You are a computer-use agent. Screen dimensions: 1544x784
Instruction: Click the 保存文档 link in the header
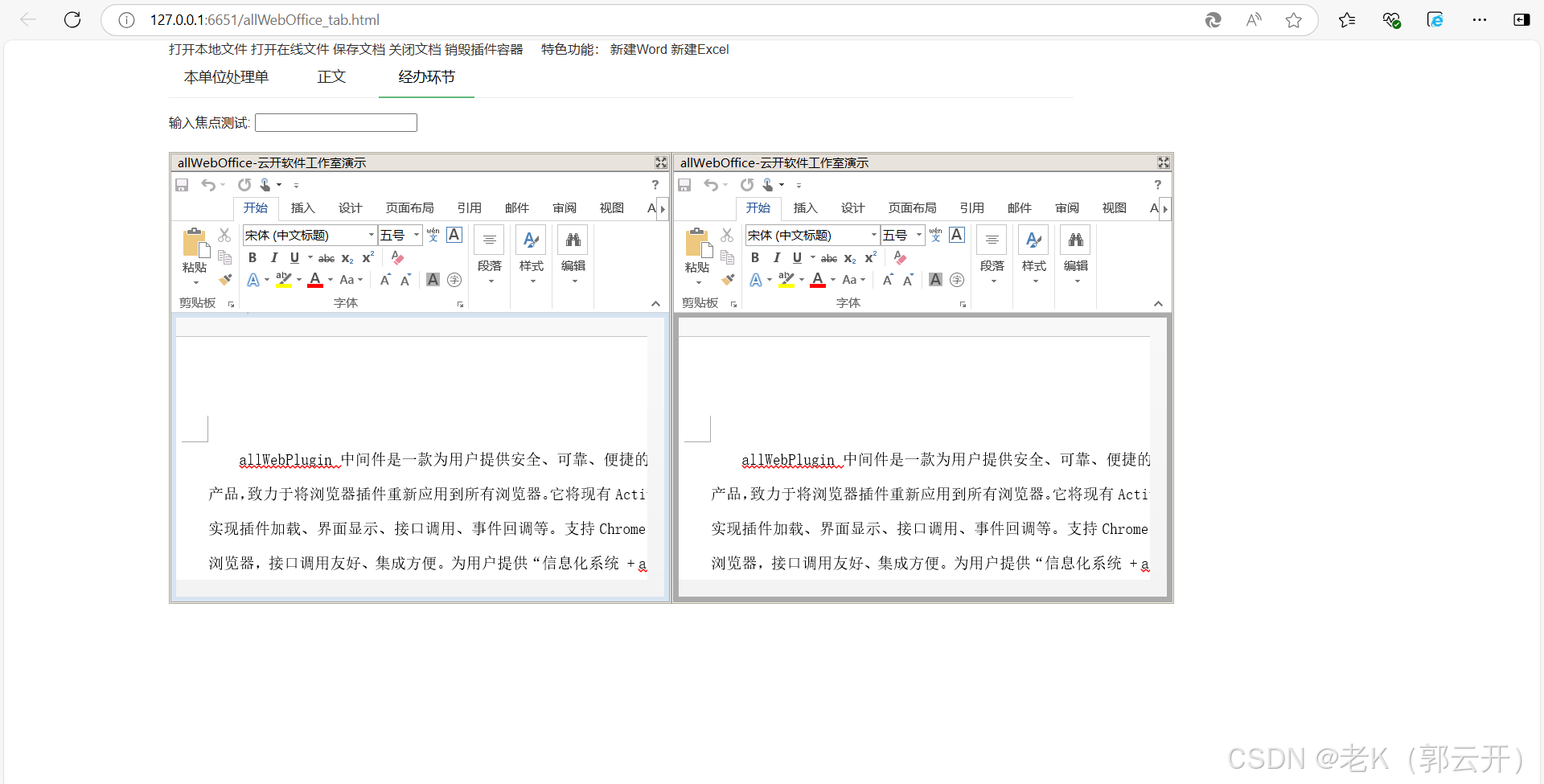[x=359, y=49]
